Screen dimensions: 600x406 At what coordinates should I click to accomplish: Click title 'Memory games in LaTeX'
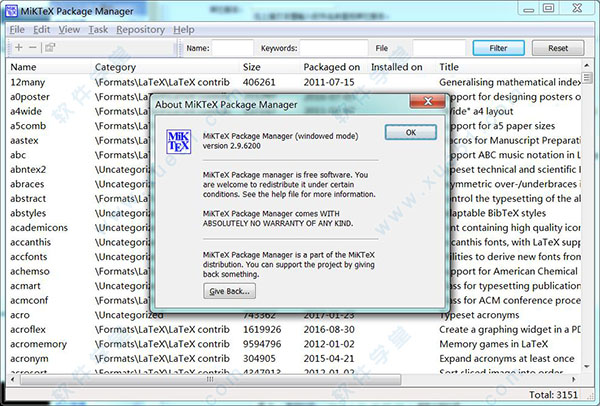(x=494, y=344)
